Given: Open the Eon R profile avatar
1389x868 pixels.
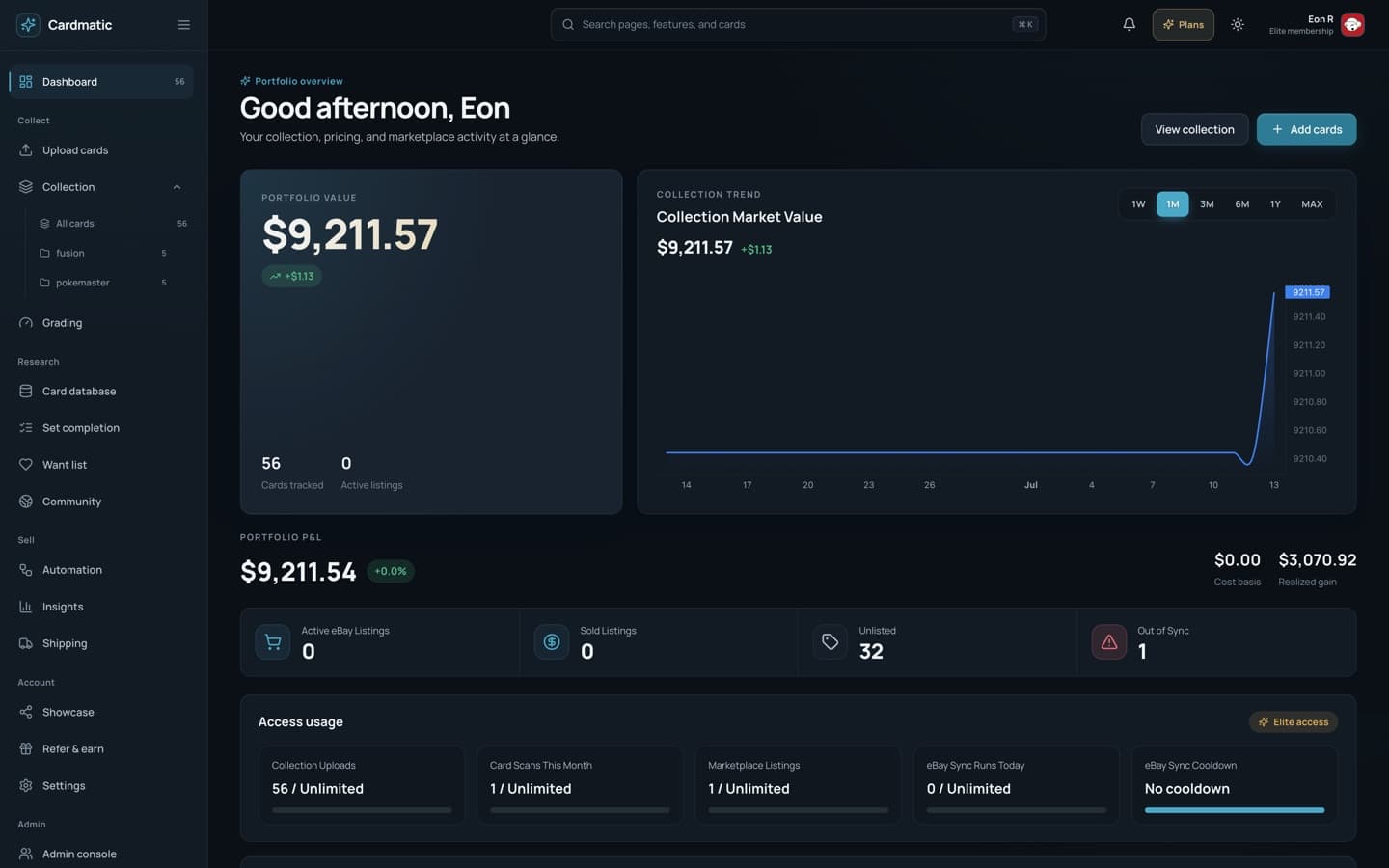Looking at the screenshot, I should tap(1352, 24).
